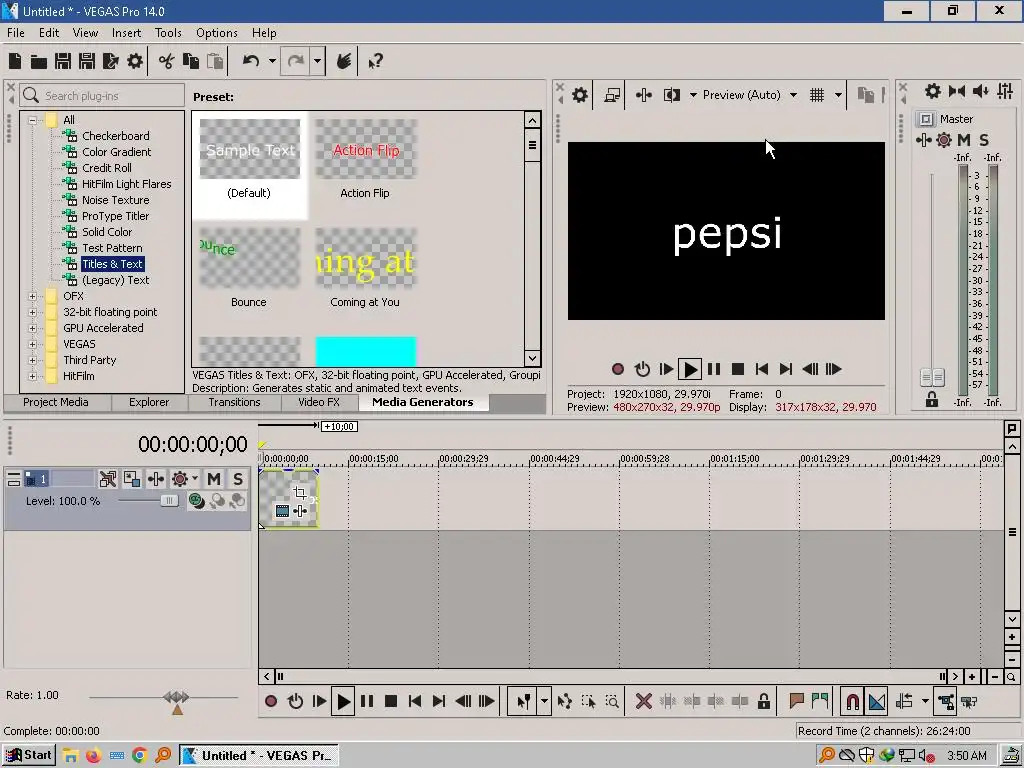Open video preview properties gear
The height and width of the screenshot is (768, 1024).
tap(579, 95)
